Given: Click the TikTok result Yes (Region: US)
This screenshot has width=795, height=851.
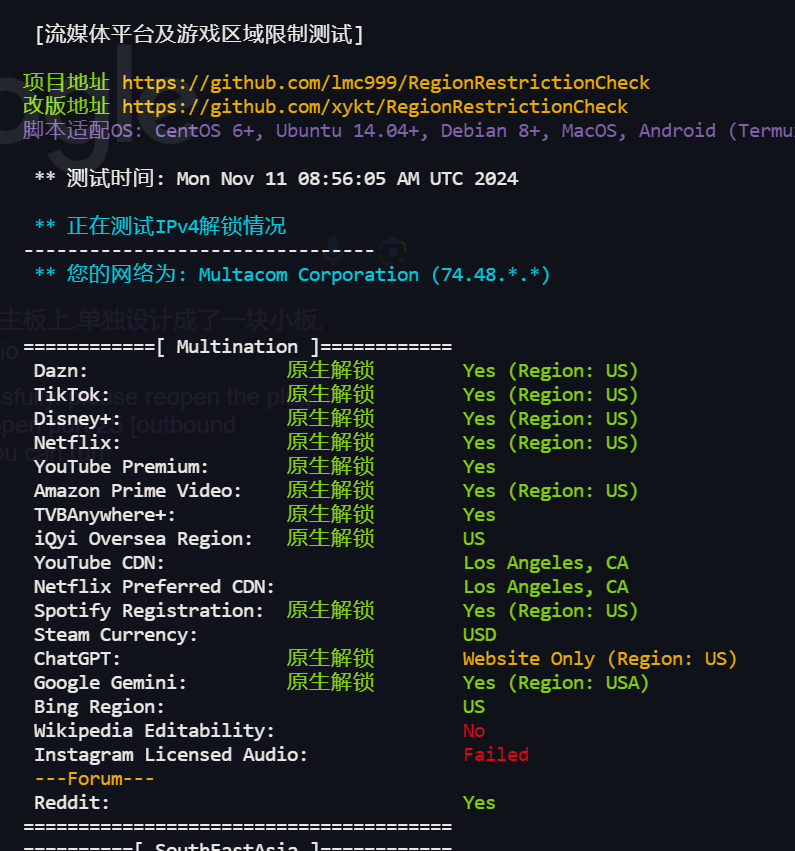Looking at the screenshot, I should (x=550, y=395).
